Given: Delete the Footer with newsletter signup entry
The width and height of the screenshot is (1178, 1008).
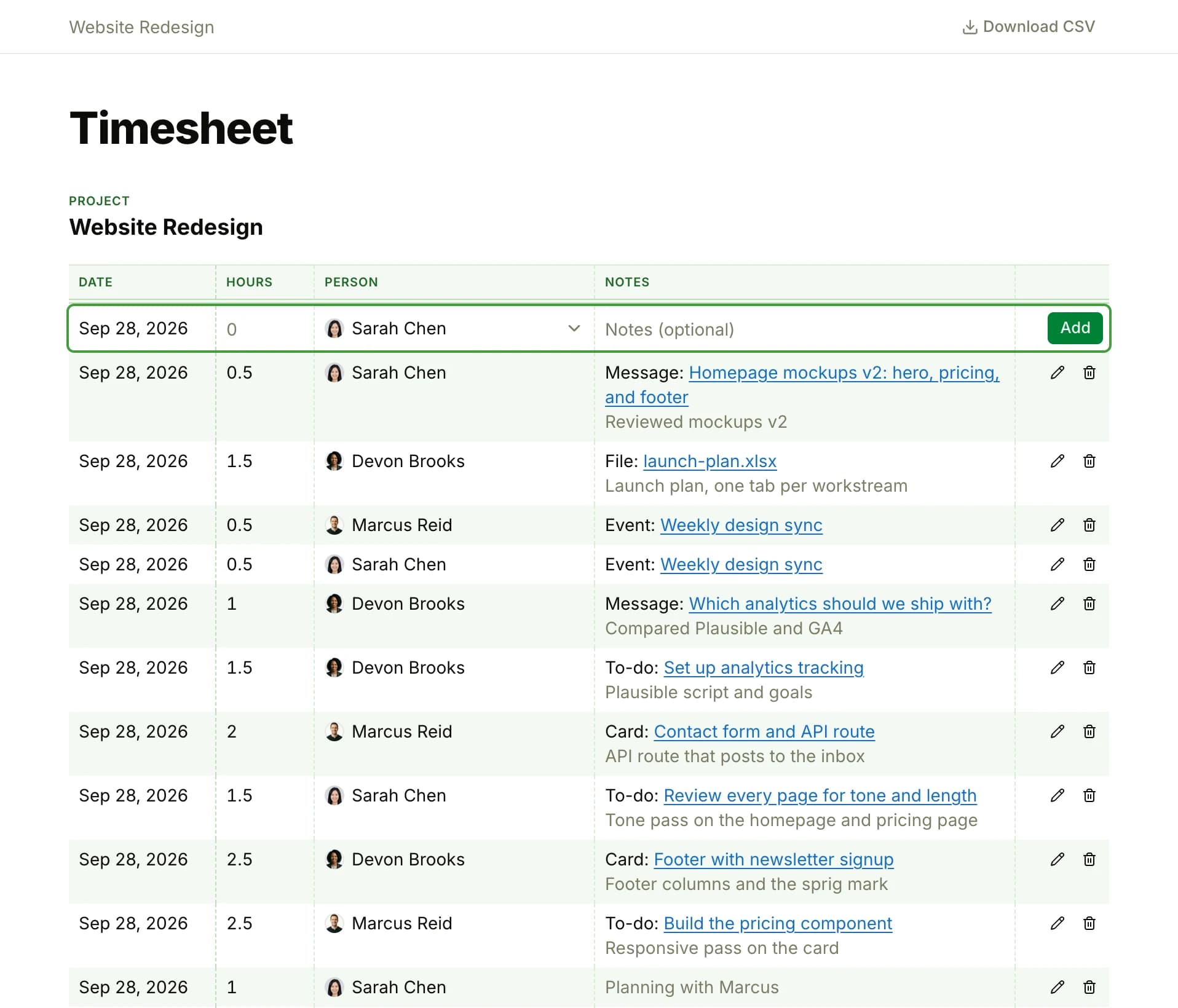Looking at the screenshot, I should point(1089,859).
